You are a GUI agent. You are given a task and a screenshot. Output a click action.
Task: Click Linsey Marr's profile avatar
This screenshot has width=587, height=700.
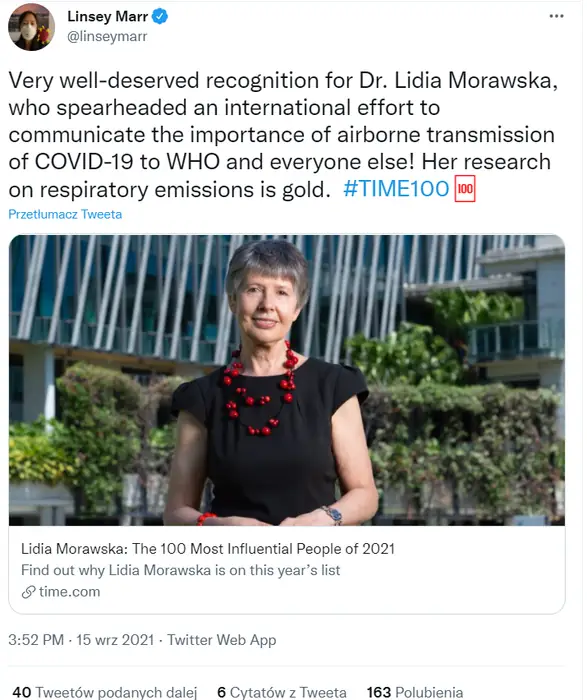tap(31, 27)
